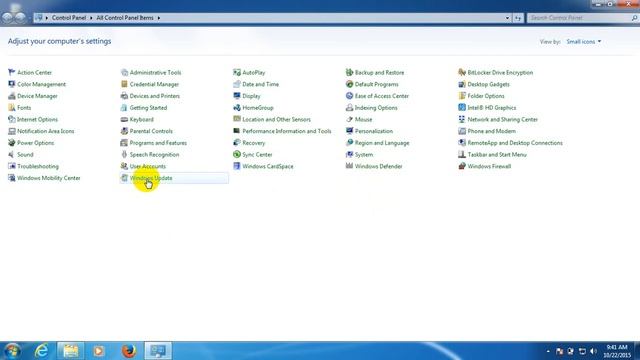Open the Action Center flag icon
640x360 pixels.
click(11, 72)
